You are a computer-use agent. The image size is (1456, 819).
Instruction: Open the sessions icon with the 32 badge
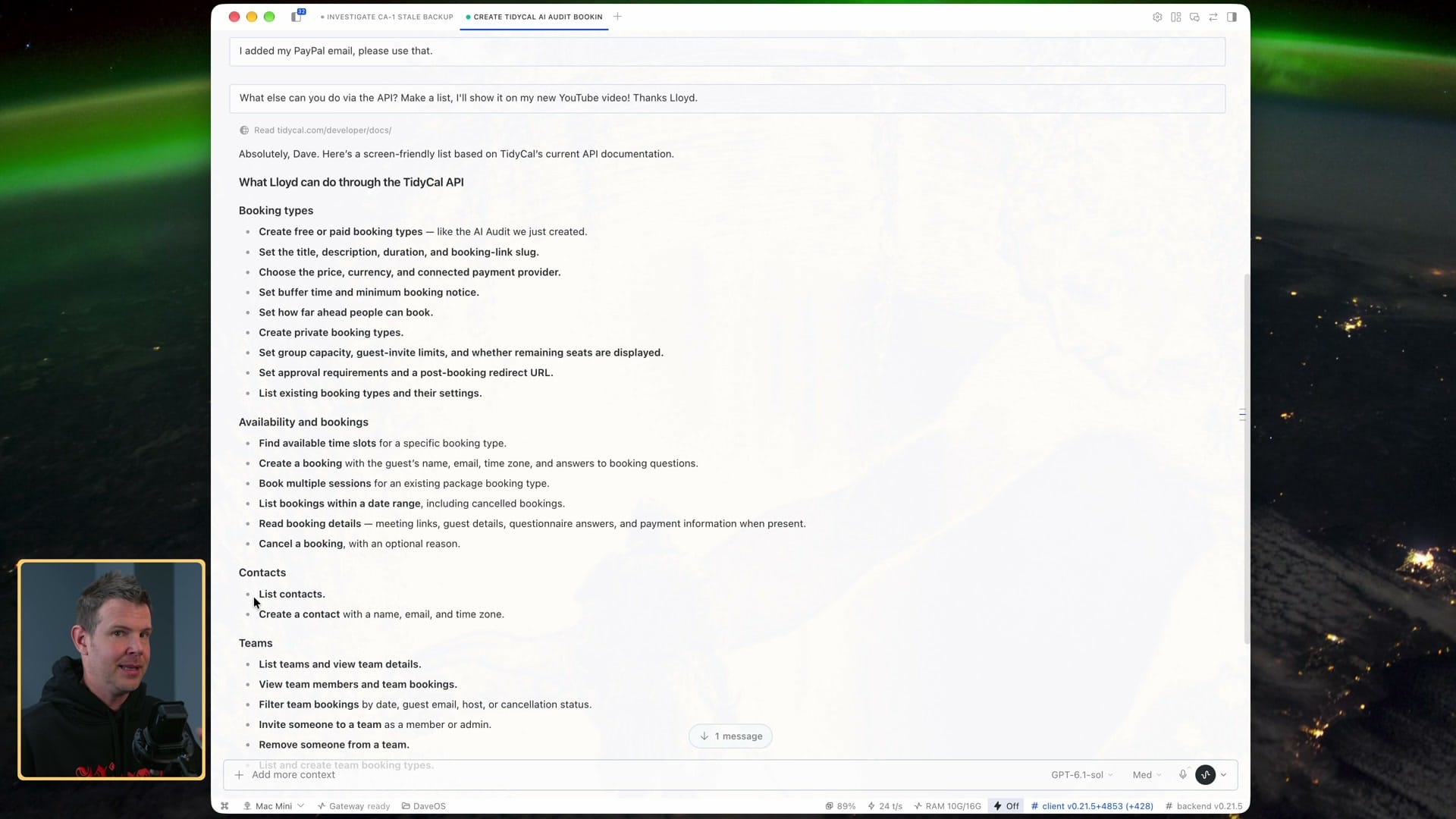[297, 16]
